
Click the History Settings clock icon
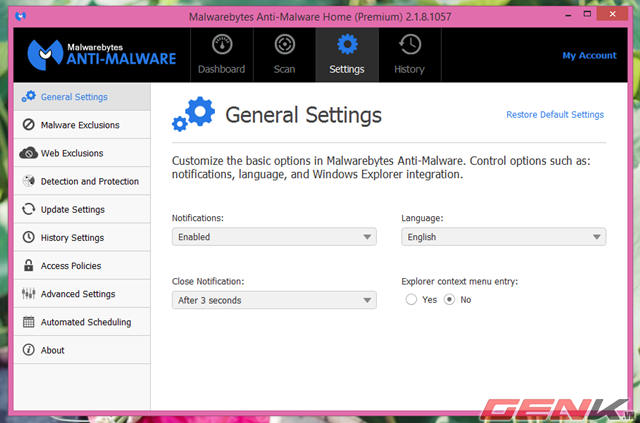click(x=29, y=237)
